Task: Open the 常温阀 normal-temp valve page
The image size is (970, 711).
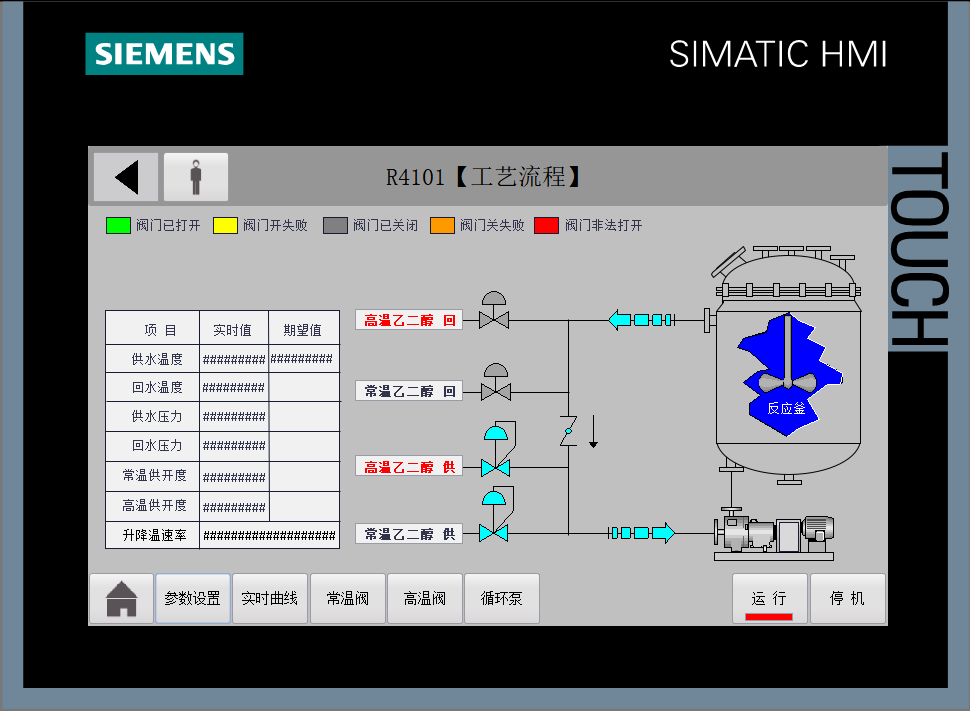Action: [348, 599]
